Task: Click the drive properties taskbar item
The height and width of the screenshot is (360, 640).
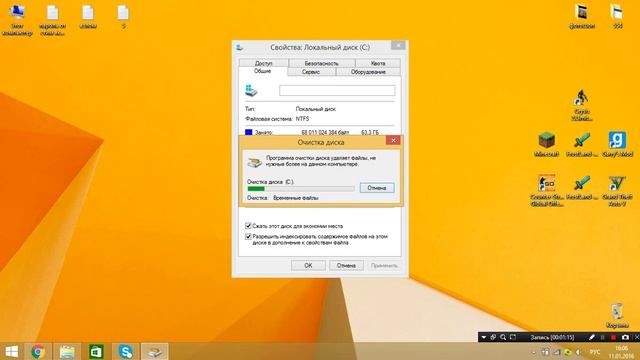Action: click(154, 351)
